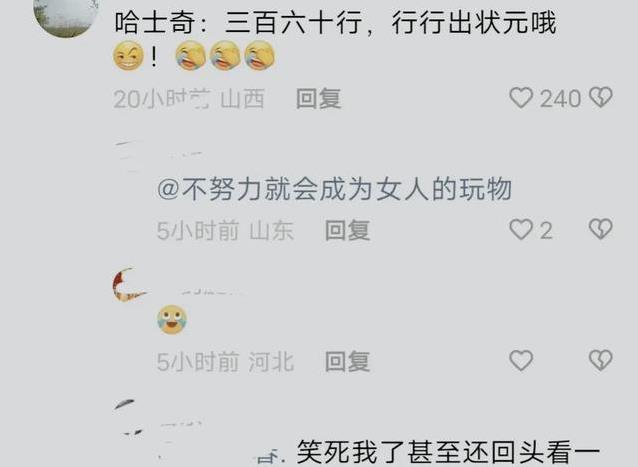Tap the crying-laughing emoji in 河北 reply
Screen dimensions: 638x467
(172, 320)
